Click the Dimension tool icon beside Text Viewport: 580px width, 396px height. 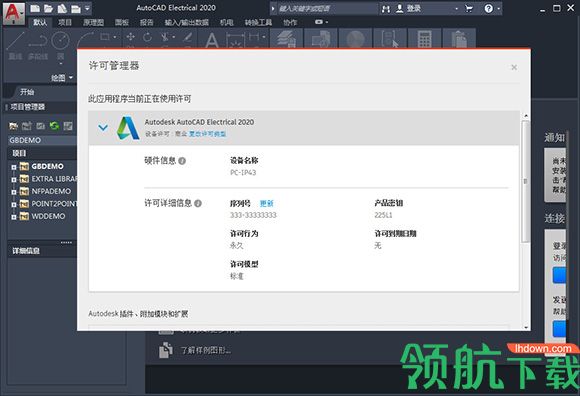click(235, 40)
